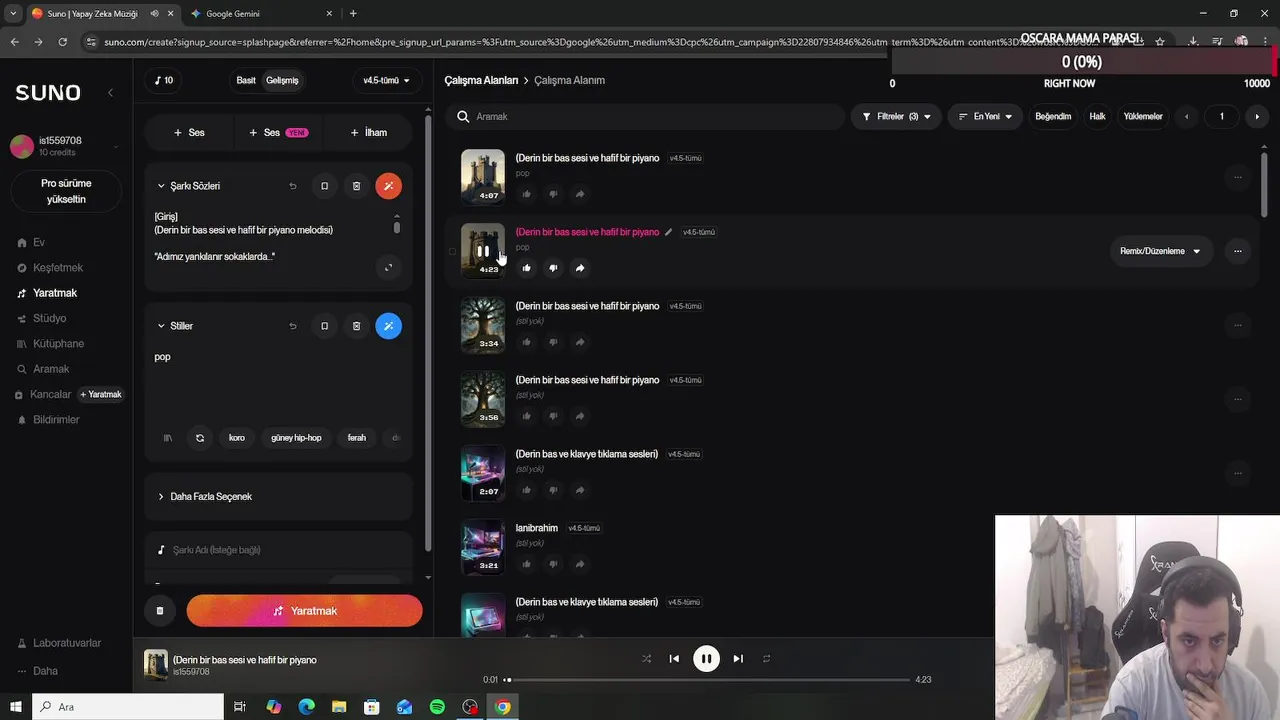Share the currently playing 4:23 song
The width and height of the screenshot is (1280, 720).
(580, 268)
